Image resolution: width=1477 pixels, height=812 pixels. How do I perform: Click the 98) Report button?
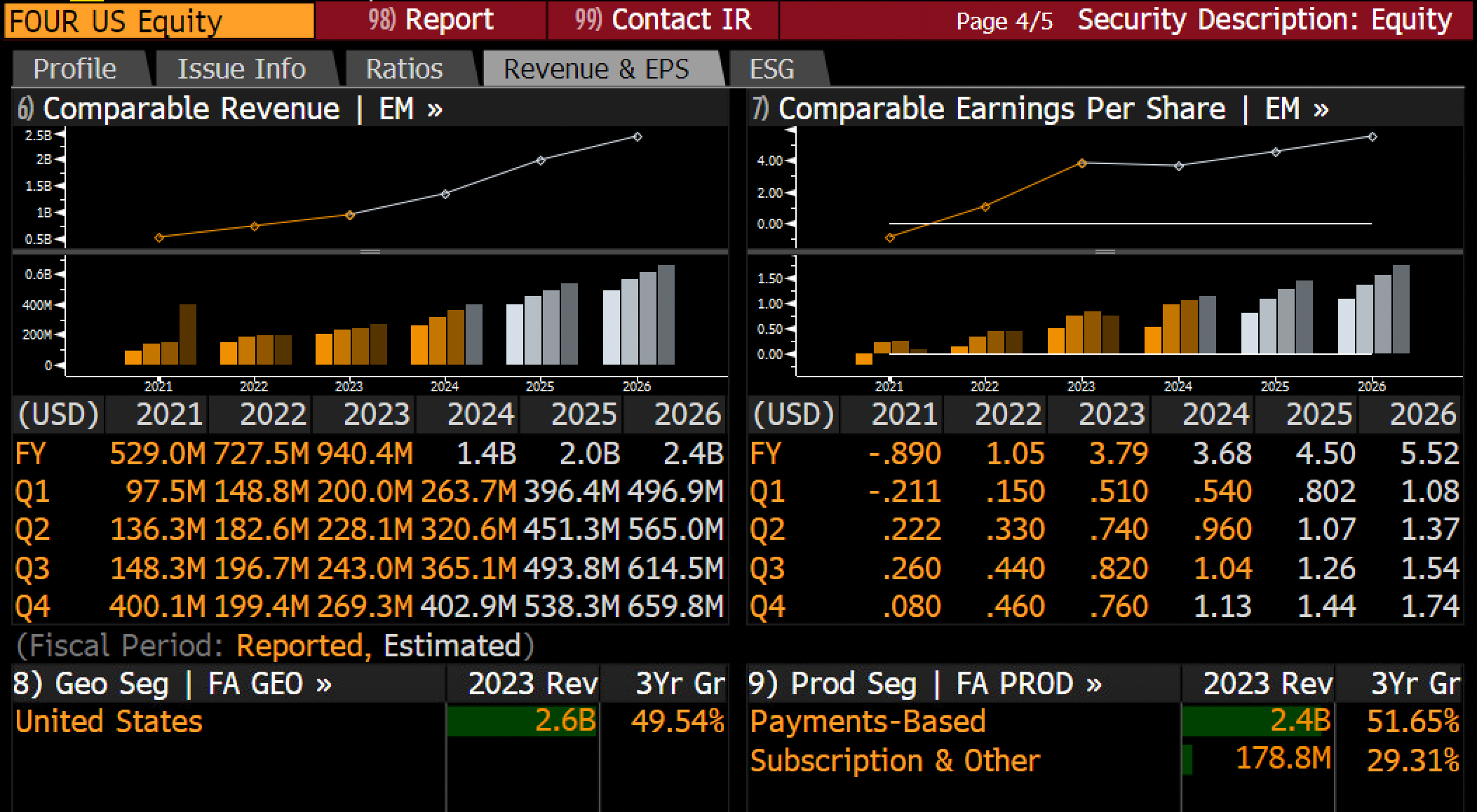click(431, 20)
